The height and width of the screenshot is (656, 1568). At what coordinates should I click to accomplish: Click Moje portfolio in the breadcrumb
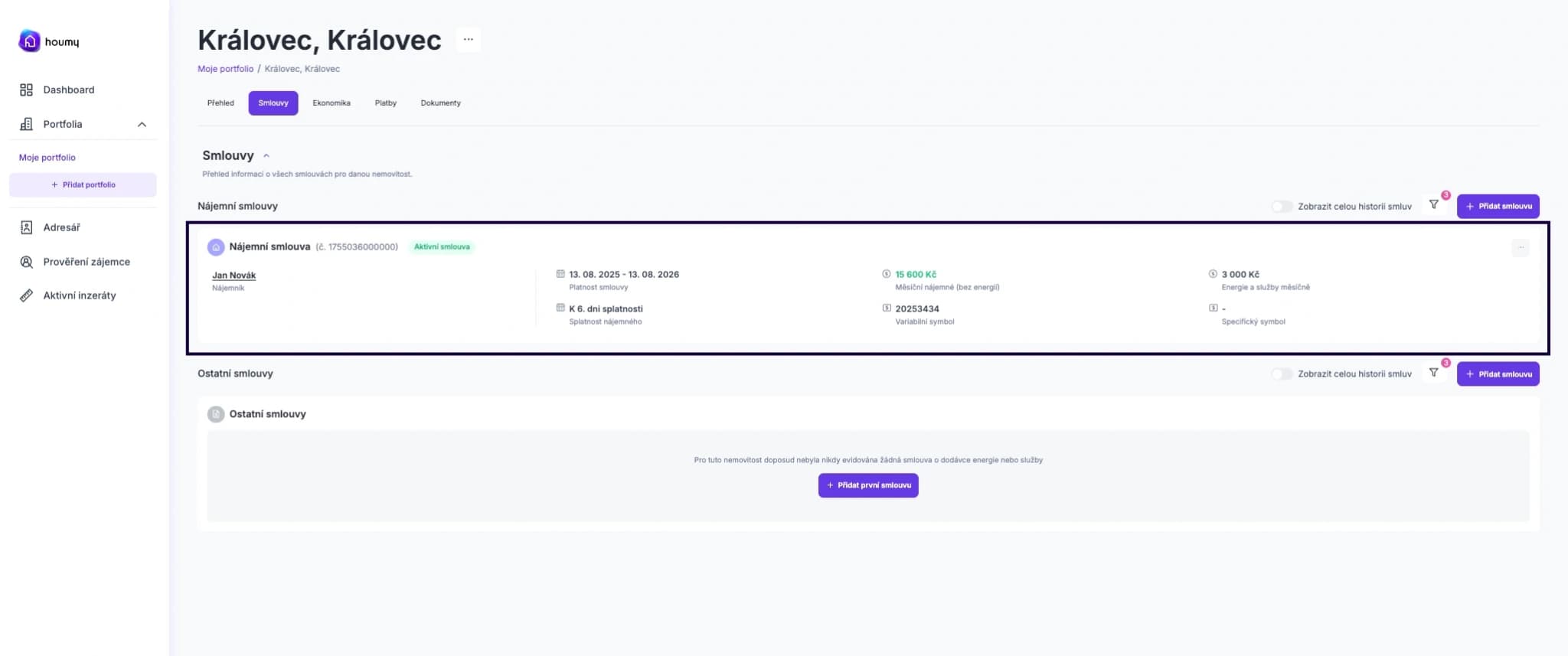pos(225,69)
